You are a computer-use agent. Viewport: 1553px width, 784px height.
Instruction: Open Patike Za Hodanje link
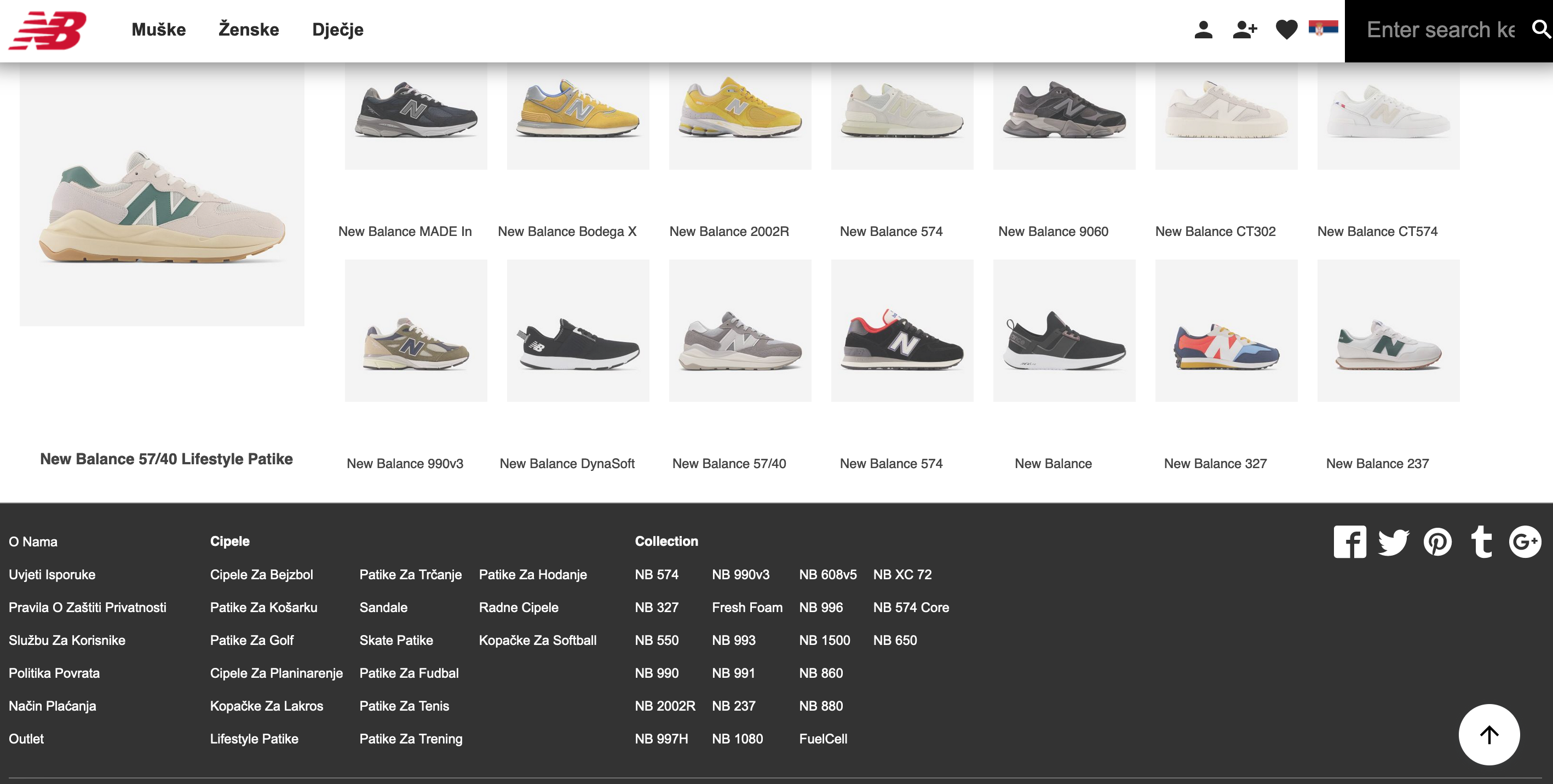533,574
